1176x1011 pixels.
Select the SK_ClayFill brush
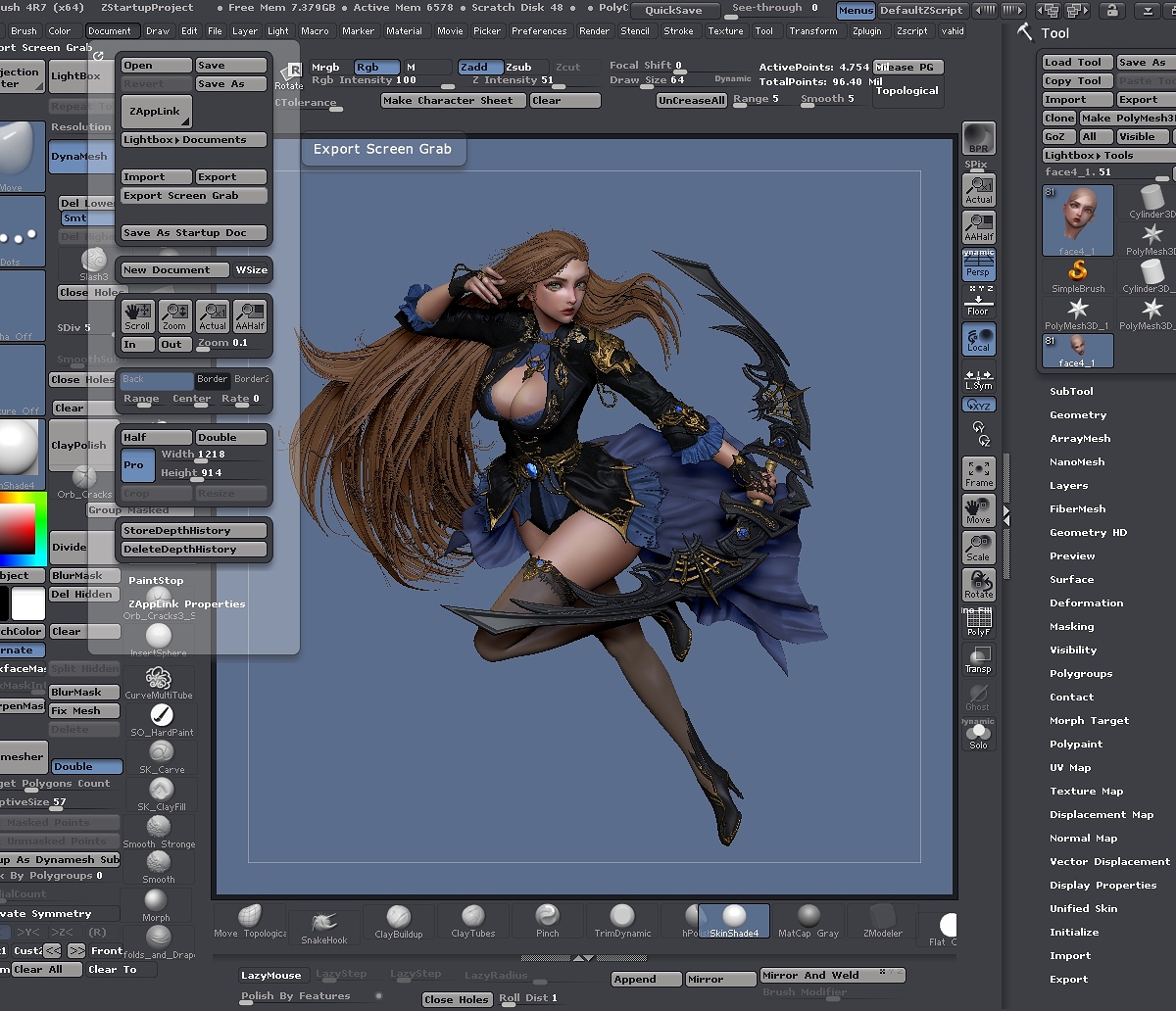161,794
